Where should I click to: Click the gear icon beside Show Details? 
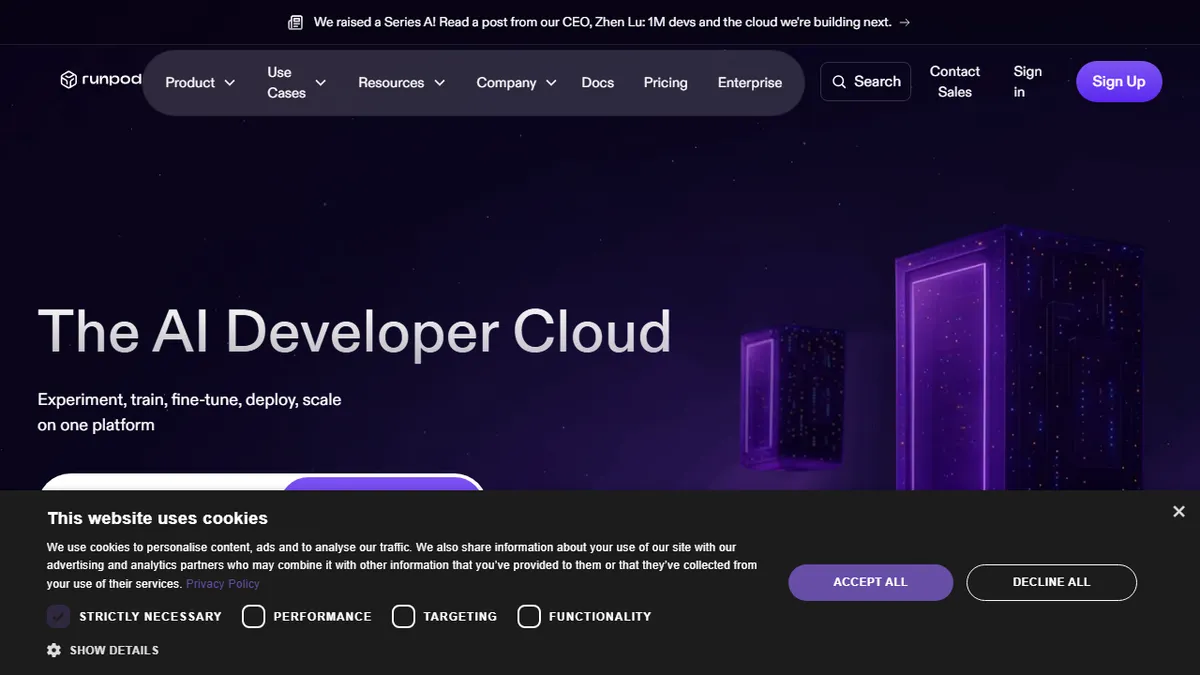[x=54, y=650]
